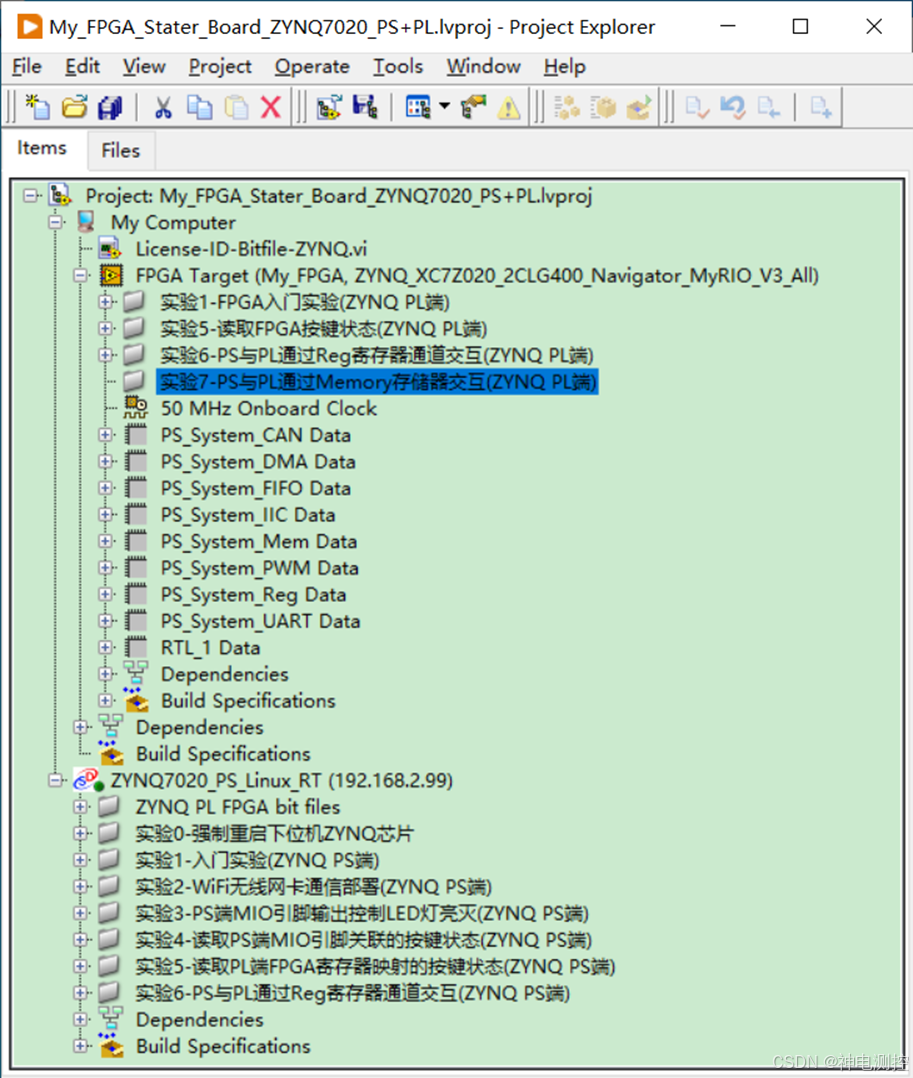Select 实验5-读取PL端FPGA寄存器映射的按键状态 item
This screenshot has height=1078, width=913.
click(x=375, y=967)
